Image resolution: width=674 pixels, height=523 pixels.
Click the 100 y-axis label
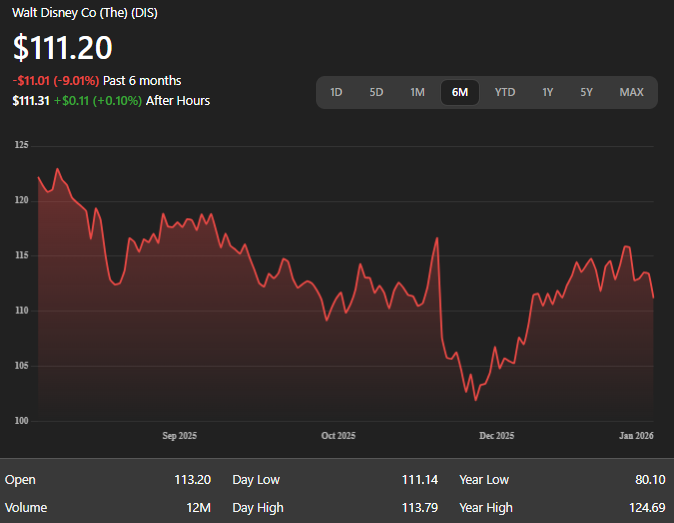point(21,421)
